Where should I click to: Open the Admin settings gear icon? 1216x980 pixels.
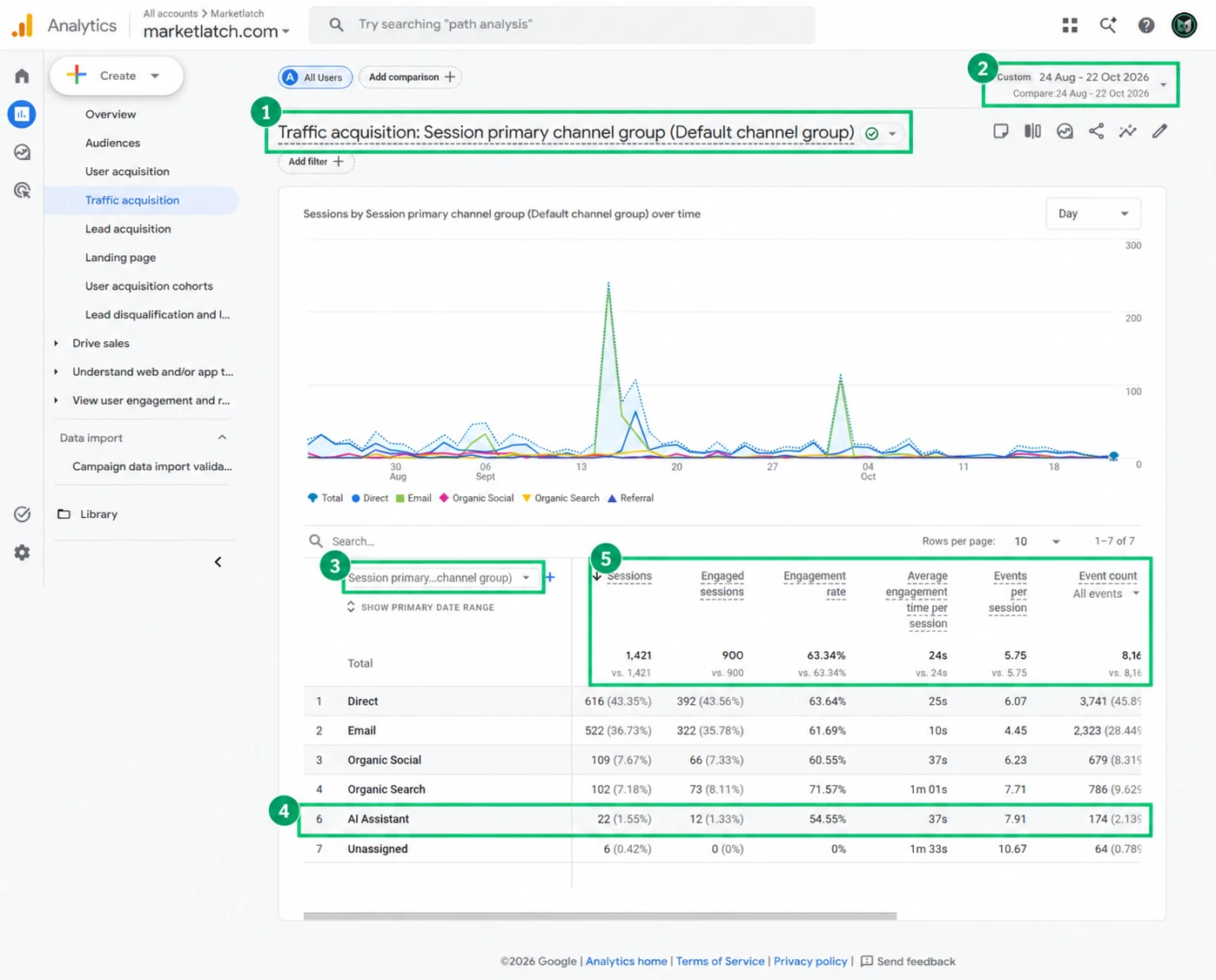[22, 553]
